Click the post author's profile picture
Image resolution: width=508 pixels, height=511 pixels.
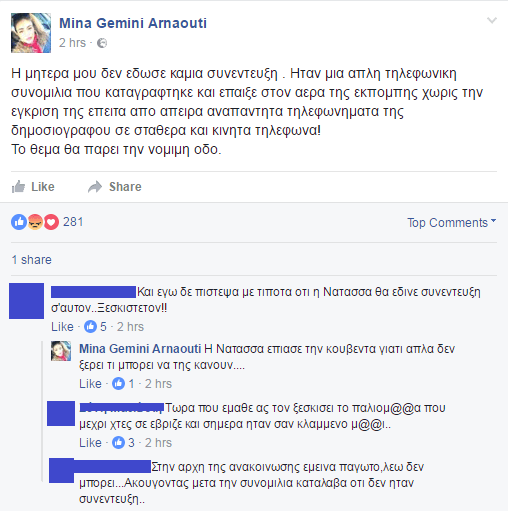[x=31, y=33]
